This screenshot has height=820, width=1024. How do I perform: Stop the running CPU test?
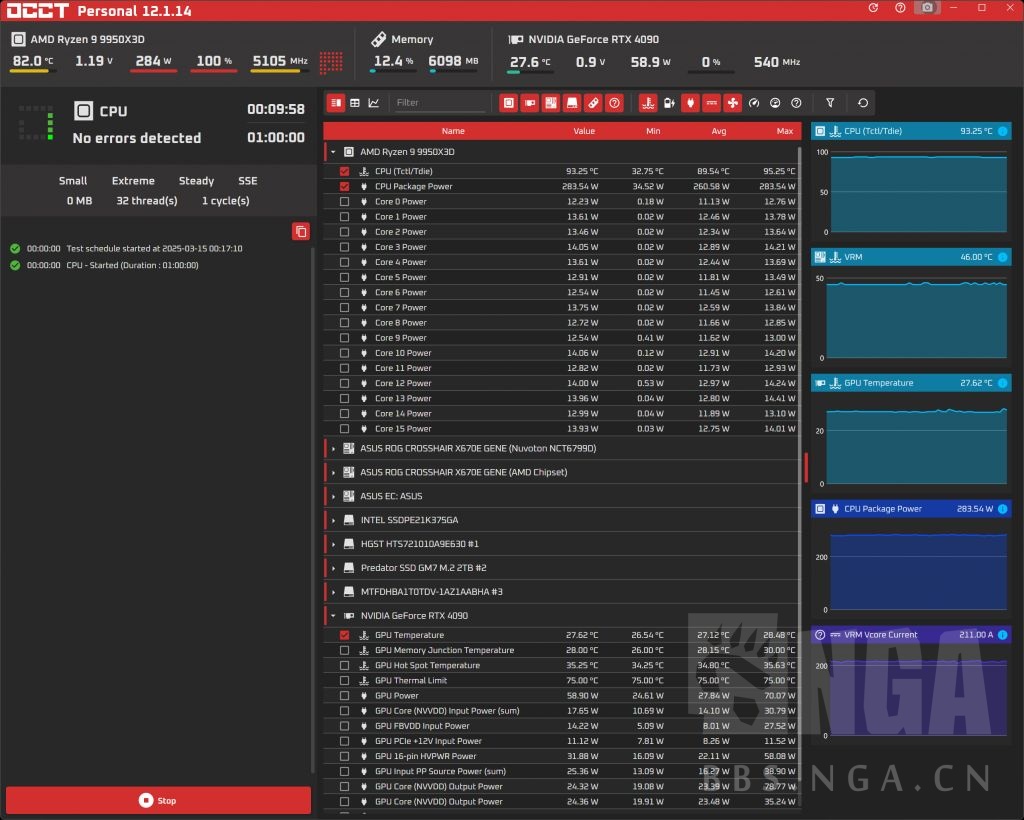[x=158, y=800]
